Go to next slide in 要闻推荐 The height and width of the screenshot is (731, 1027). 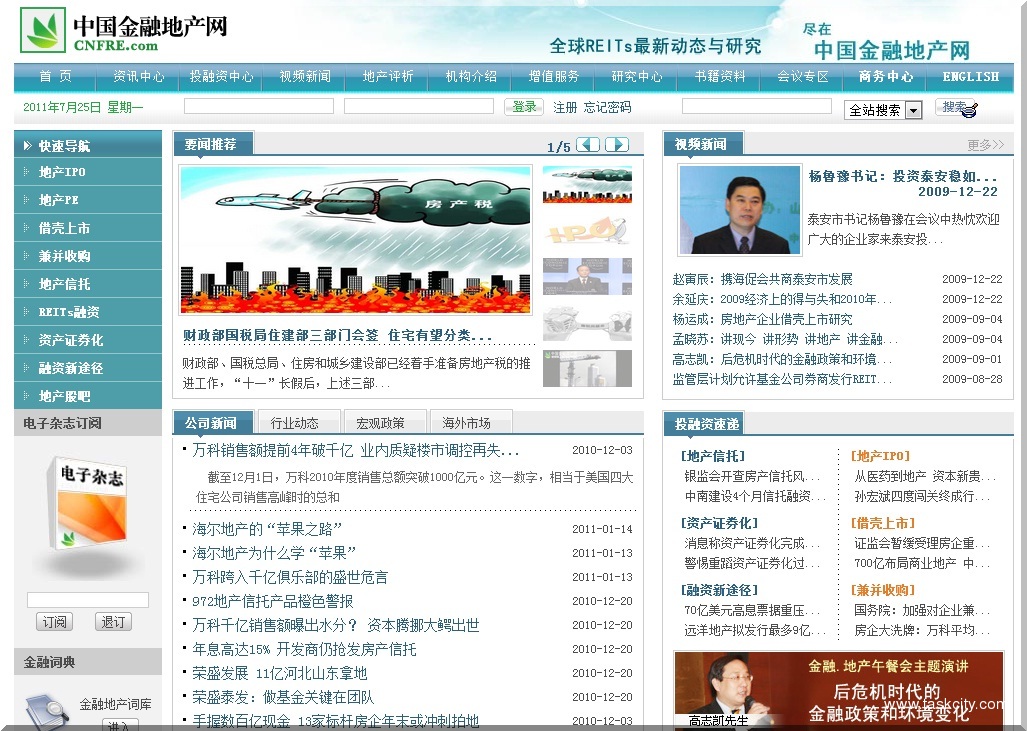[617, 145]
